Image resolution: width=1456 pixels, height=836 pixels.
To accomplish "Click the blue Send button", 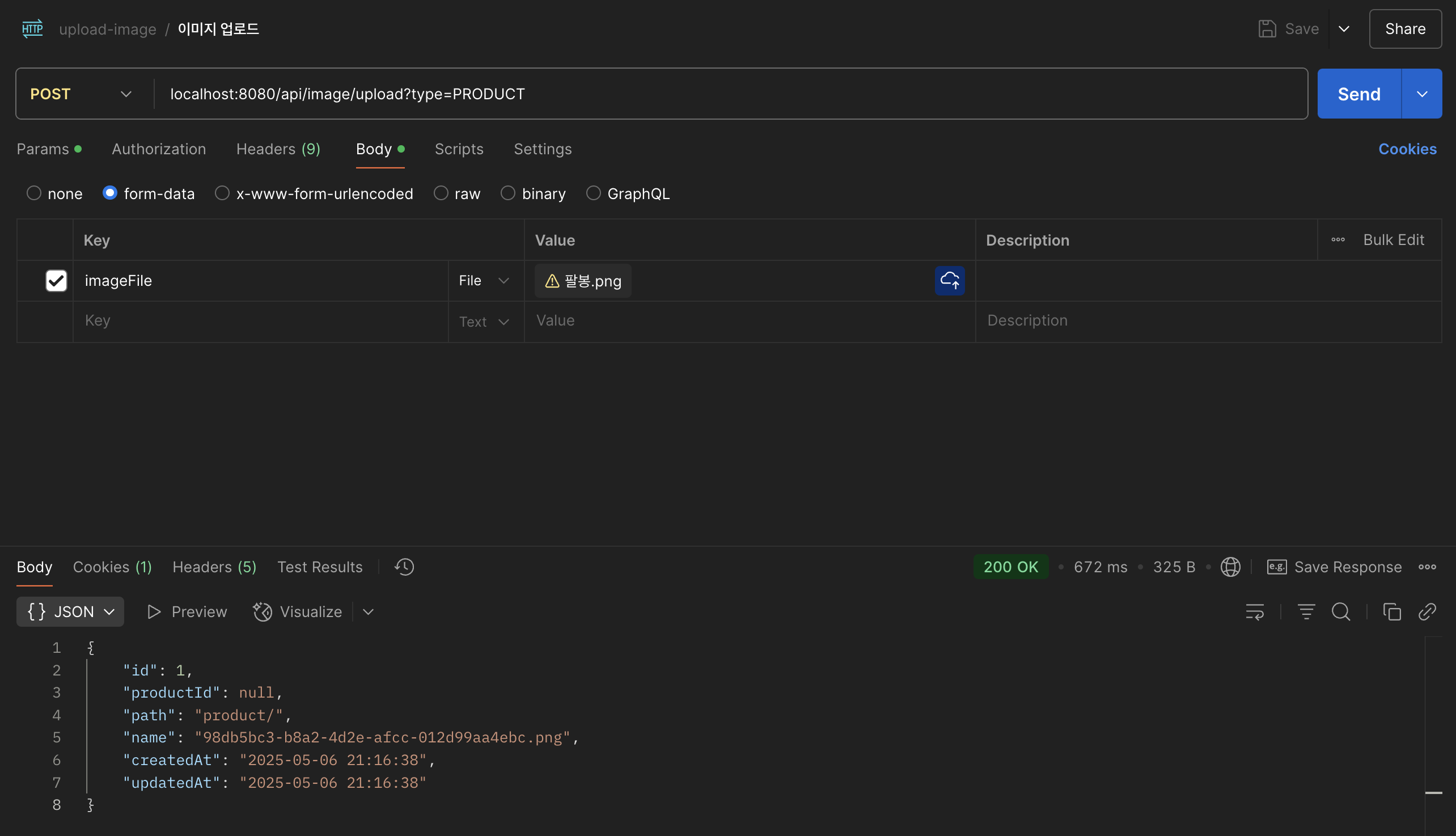I will tap(1358, 94).
